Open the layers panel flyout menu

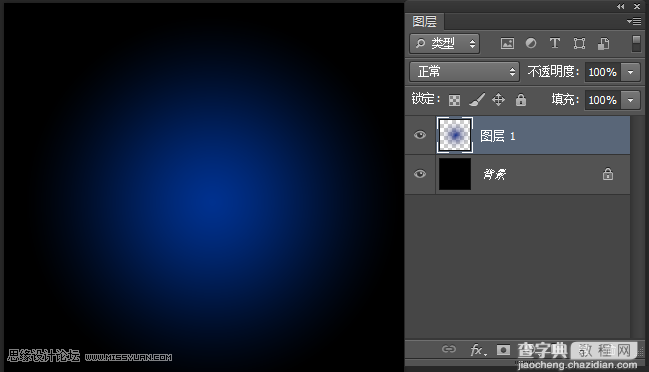[634, 21]
